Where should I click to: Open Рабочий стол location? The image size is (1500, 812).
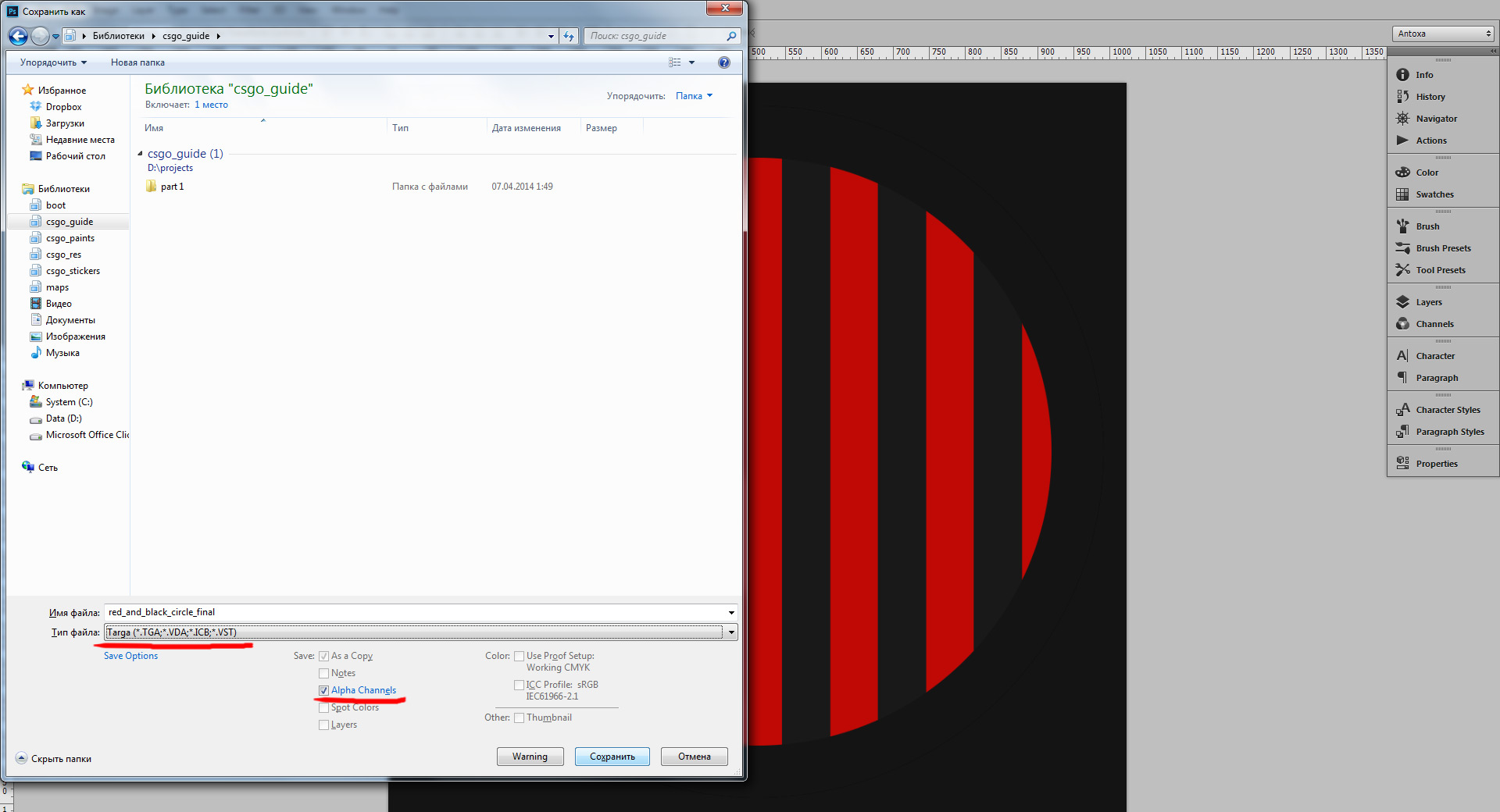coord(75,156)
